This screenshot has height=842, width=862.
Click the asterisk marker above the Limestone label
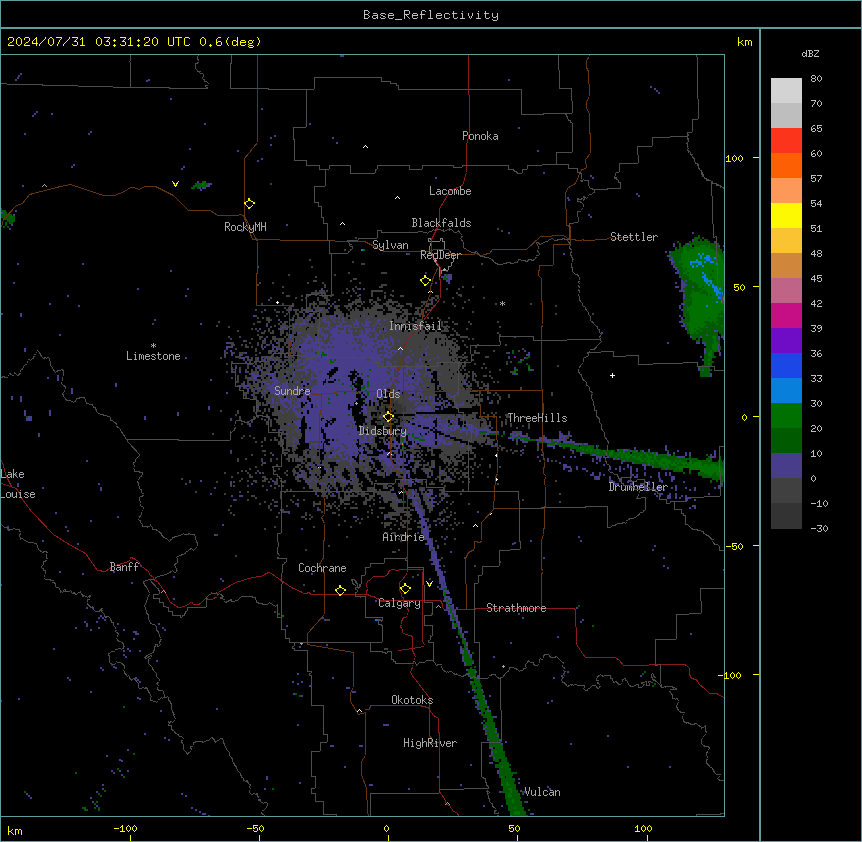(x=153, y=346)
